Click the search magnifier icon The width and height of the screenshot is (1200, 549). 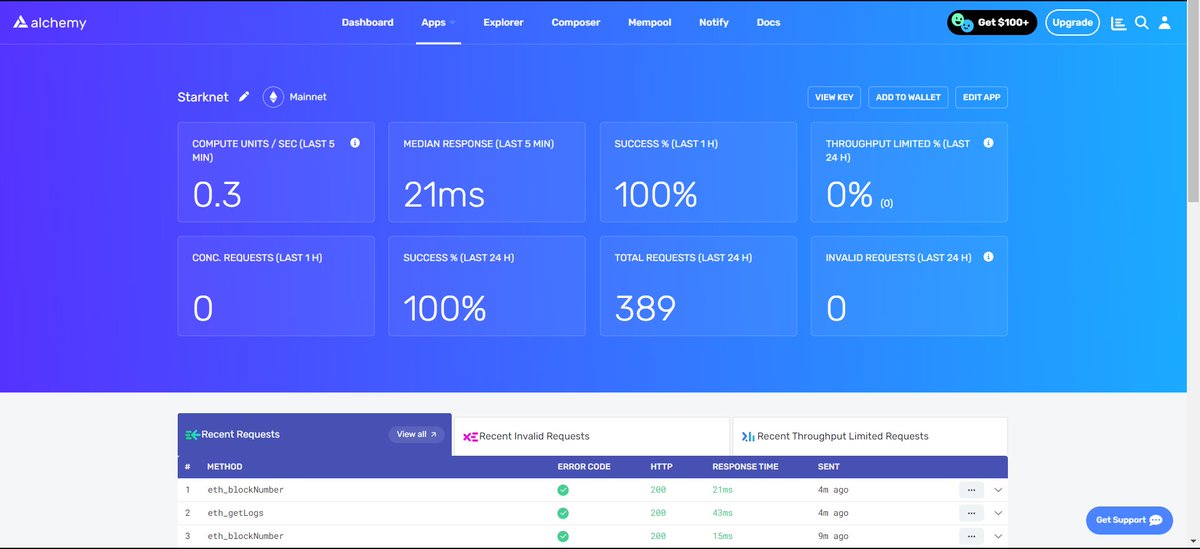point(1141,22)
